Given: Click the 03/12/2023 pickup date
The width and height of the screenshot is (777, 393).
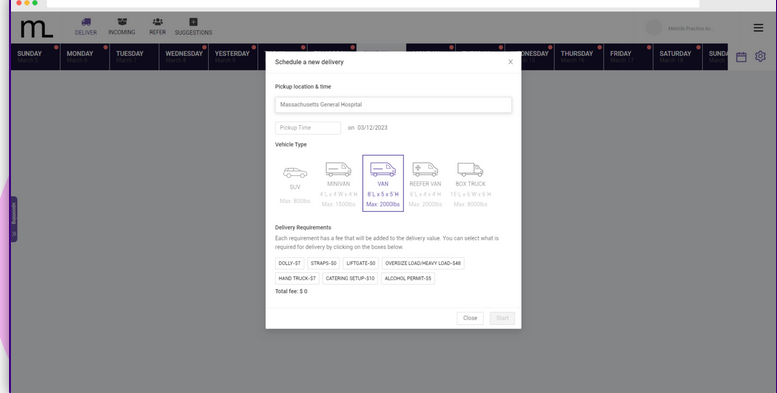Looking at the screenshot, I should 373,128.
